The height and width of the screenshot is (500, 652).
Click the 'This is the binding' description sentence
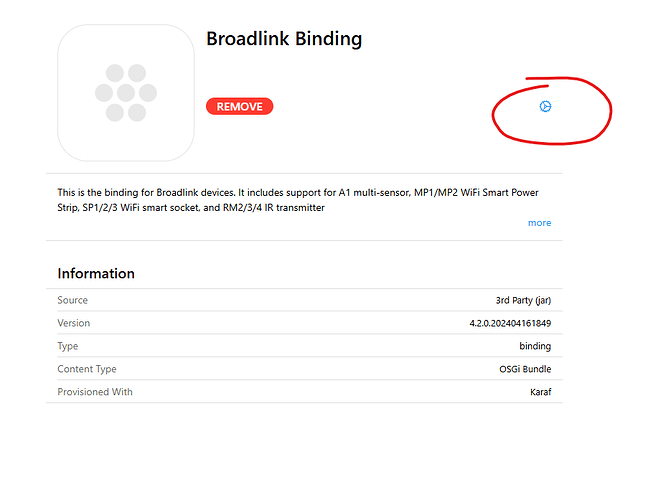(x=120, y=192)
